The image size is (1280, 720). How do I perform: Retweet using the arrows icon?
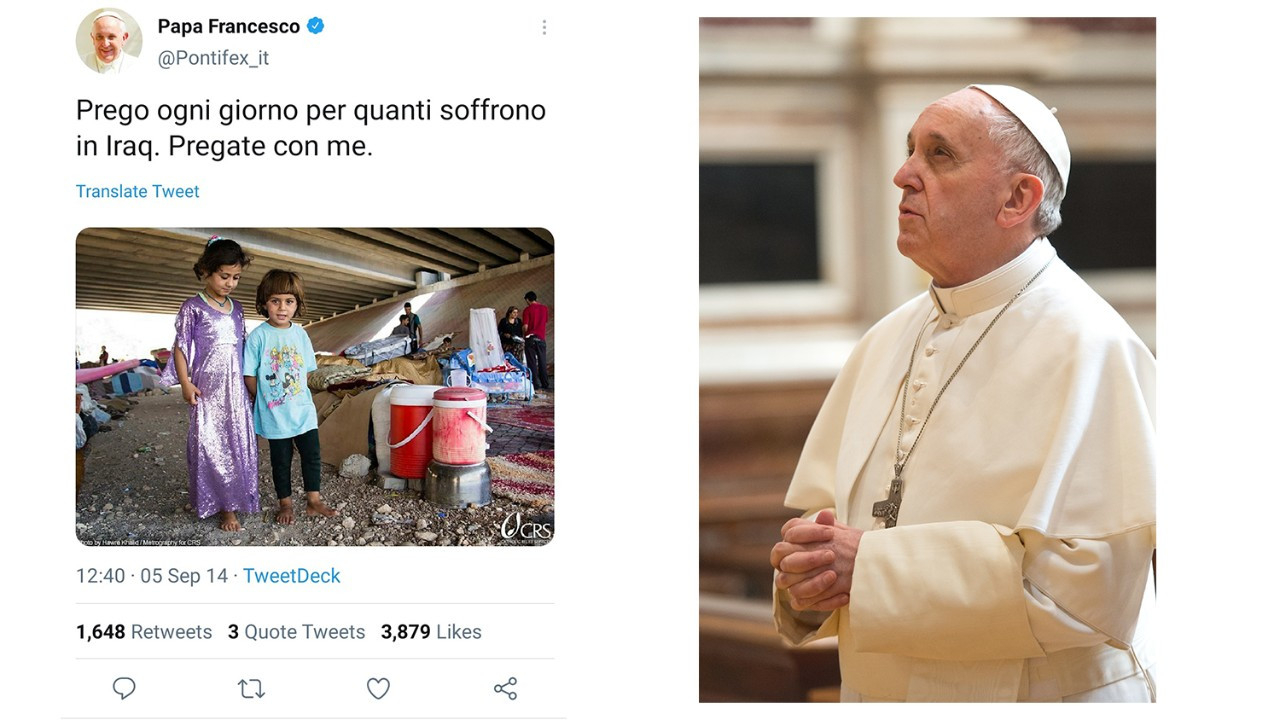point(251,688)
